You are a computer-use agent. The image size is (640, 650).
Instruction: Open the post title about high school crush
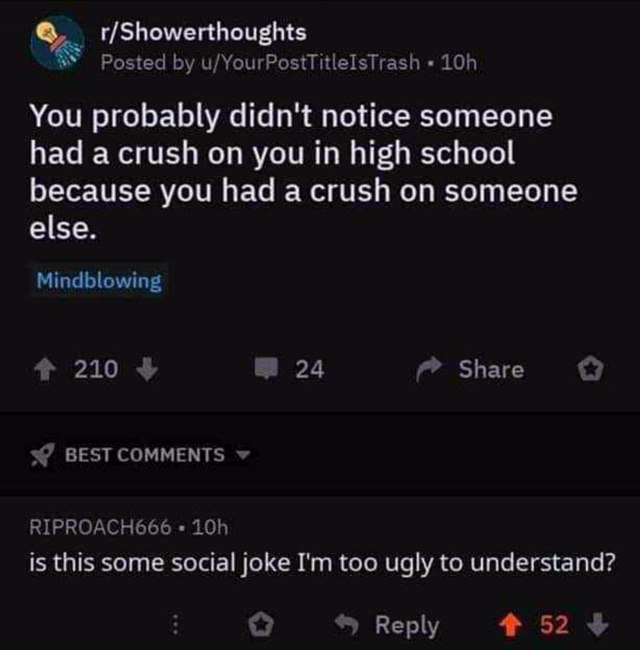303,172
